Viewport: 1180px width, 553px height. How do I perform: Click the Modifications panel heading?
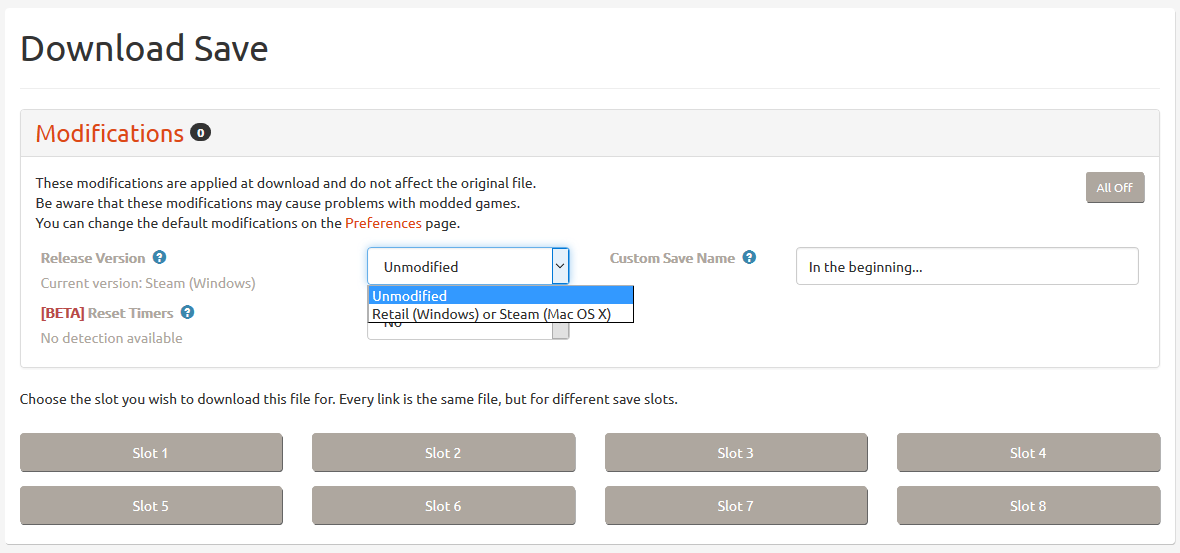pos(110,134)
